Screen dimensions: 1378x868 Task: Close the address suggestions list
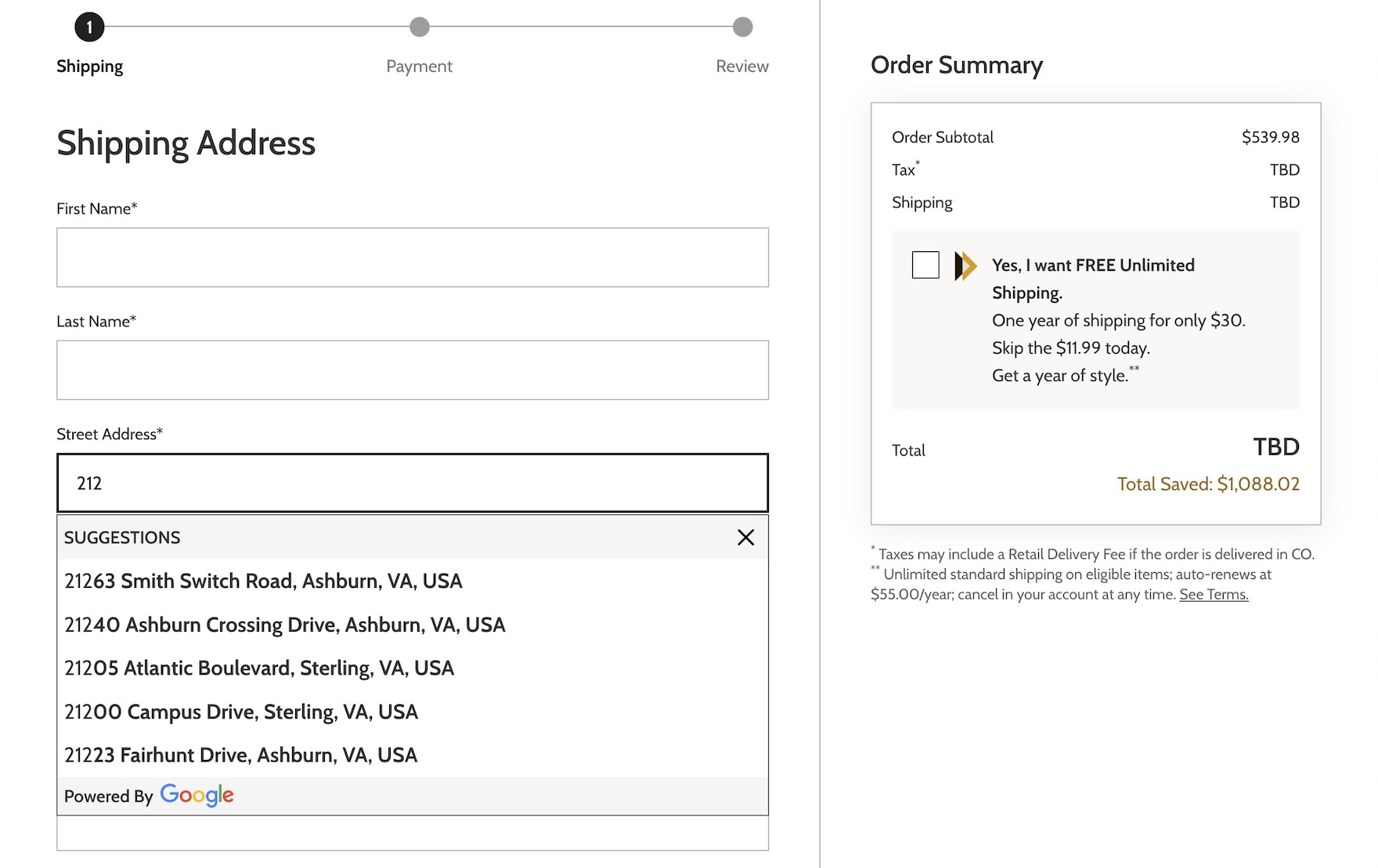(745, 538)
